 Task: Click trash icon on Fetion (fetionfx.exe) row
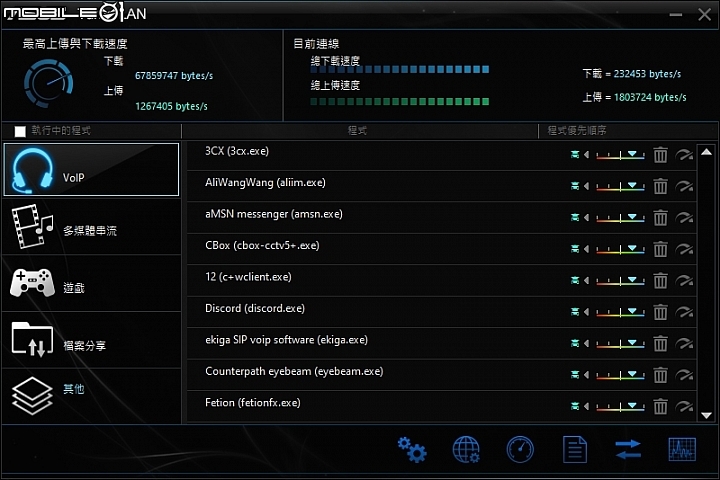(x=660, y=406)
